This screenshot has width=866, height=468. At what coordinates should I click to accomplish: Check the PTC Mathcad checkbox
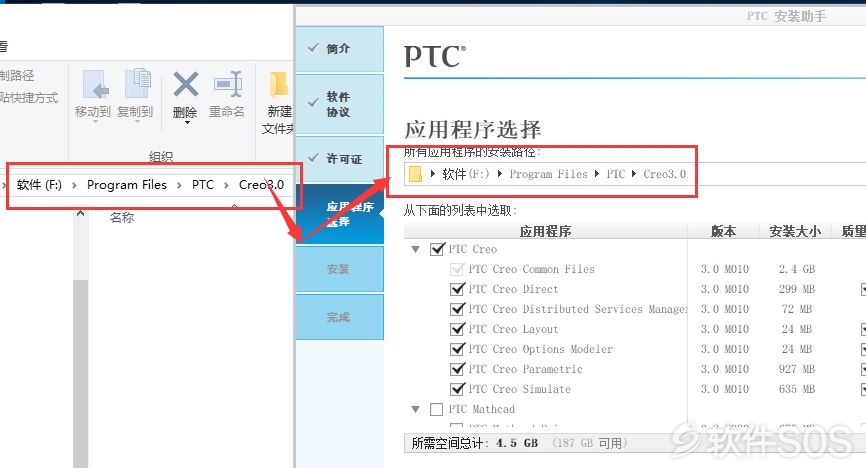point(437,409)
